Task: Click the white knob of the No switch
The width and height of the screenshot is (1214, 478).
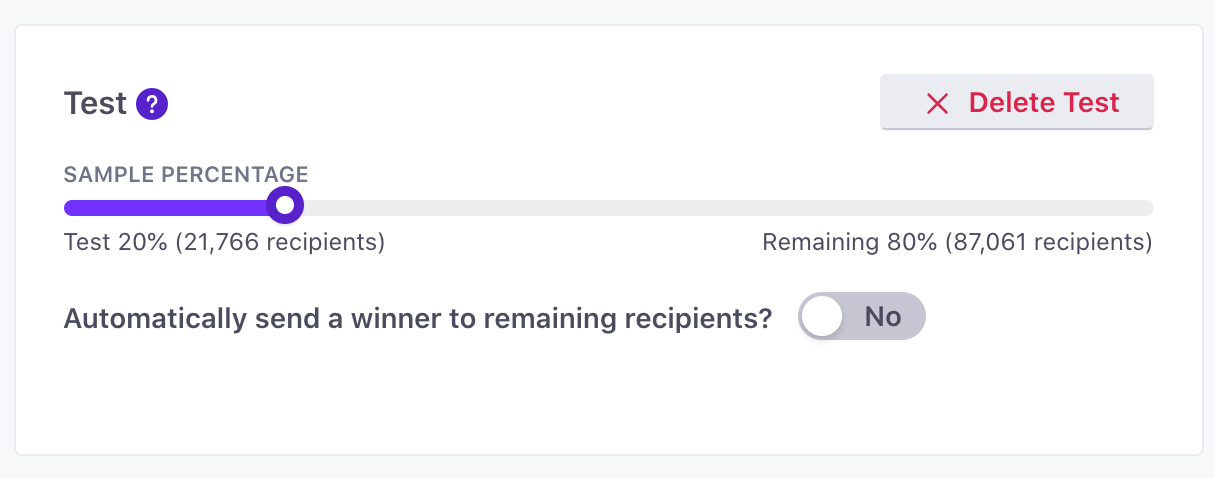Action: tap(823, 316)
